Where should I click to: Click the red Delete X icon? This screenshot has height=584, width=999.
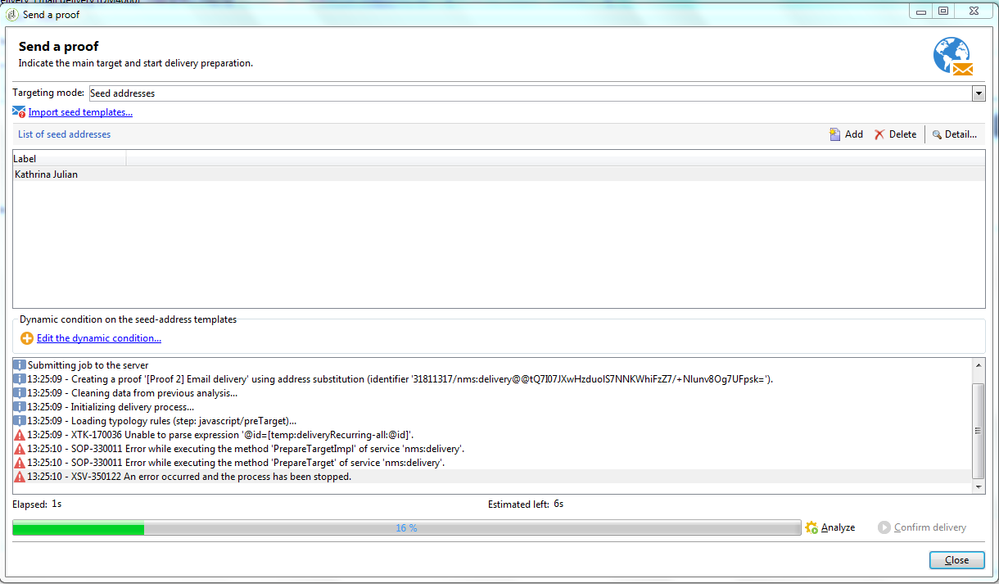pyautogui.click(x=879, y=134)
